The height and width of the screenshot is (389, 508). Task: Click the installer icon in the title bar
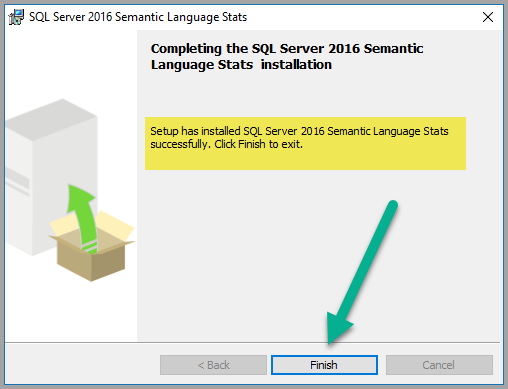tap(16, 17)
